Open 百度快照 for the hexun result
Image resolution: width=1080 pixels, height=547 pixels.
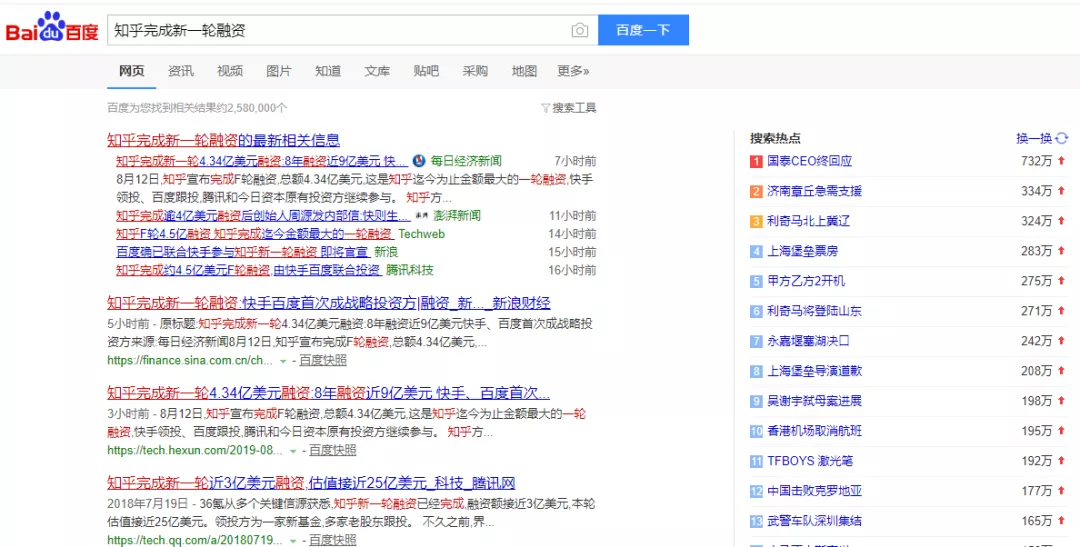333,451
